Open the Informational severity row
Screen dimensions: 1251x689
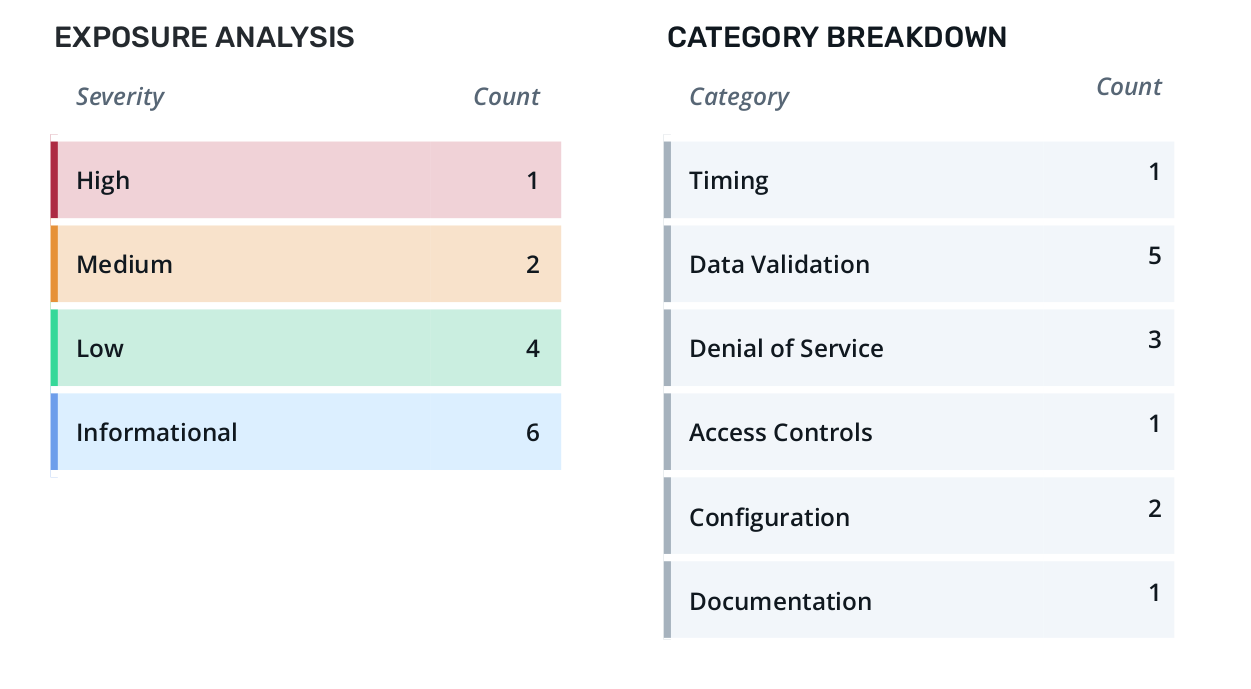click(308, 432)
